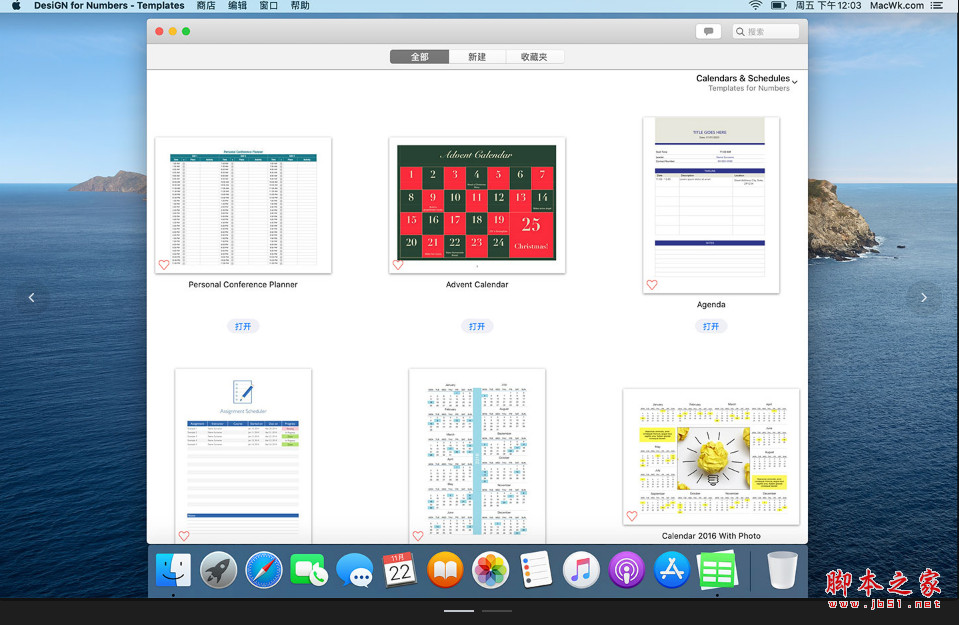Switch to the 新建 tab
Image resolution: width=959 pixels, height=625 pixels.
477,57
